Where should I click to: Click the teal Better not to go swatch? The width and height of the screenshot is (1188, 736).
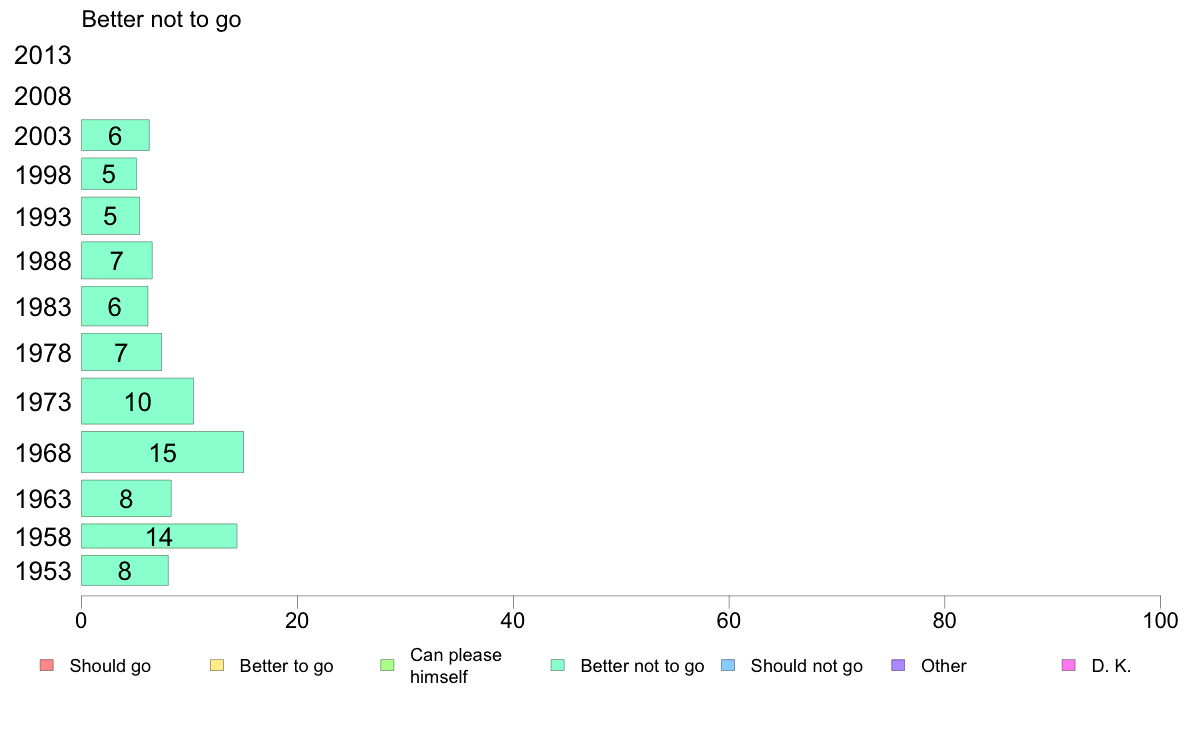point(558,666)
